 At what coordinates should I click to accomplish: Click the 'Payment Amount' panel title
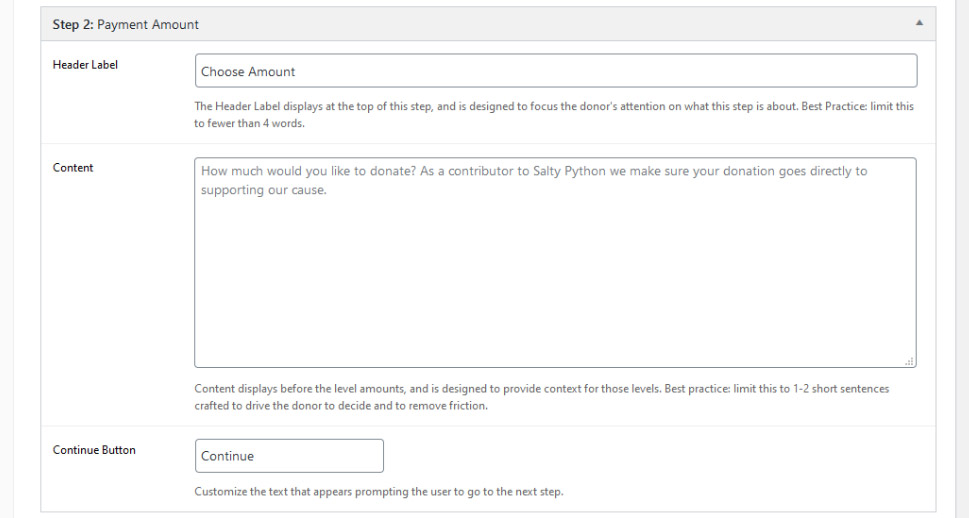(148, 24)
